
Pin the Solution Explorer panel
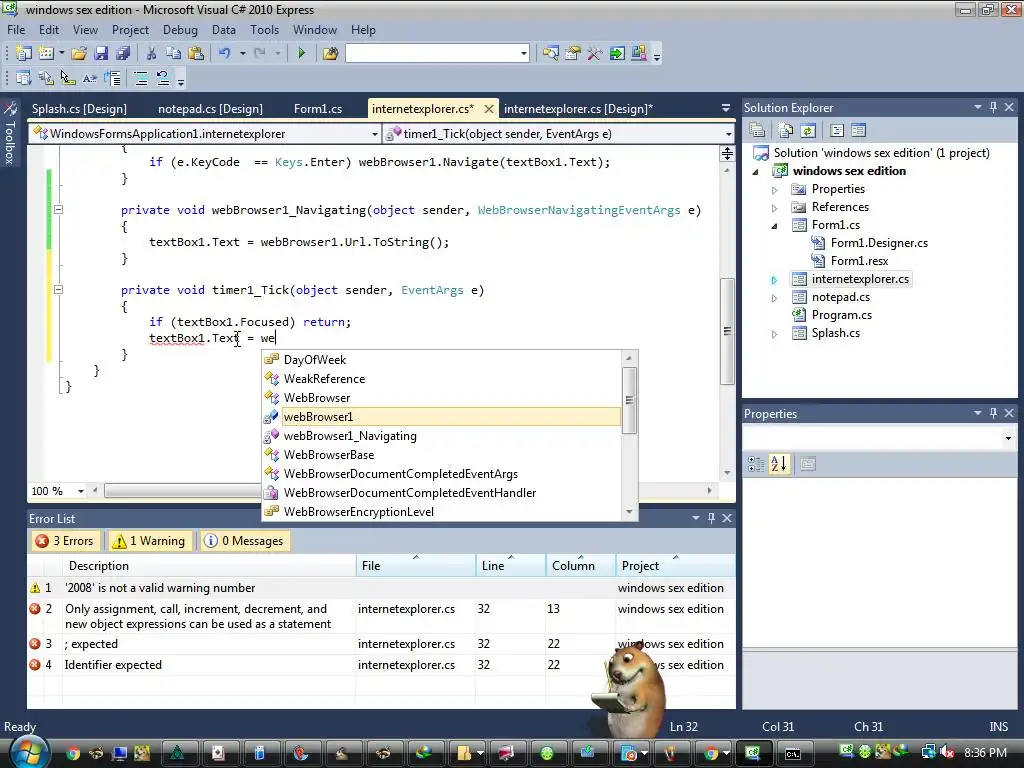click(993, 107)
